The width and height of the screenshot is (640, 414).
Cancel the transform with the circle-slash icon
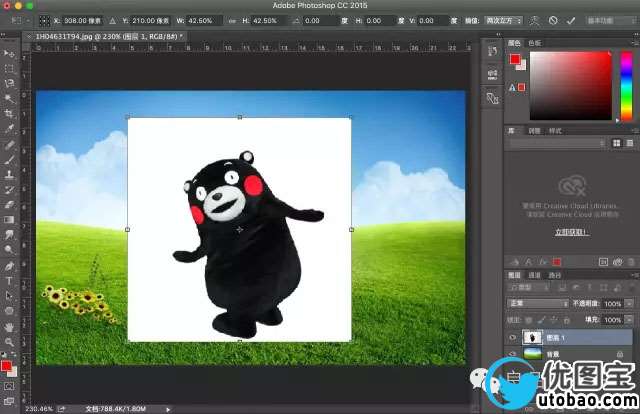coord(553,20)
